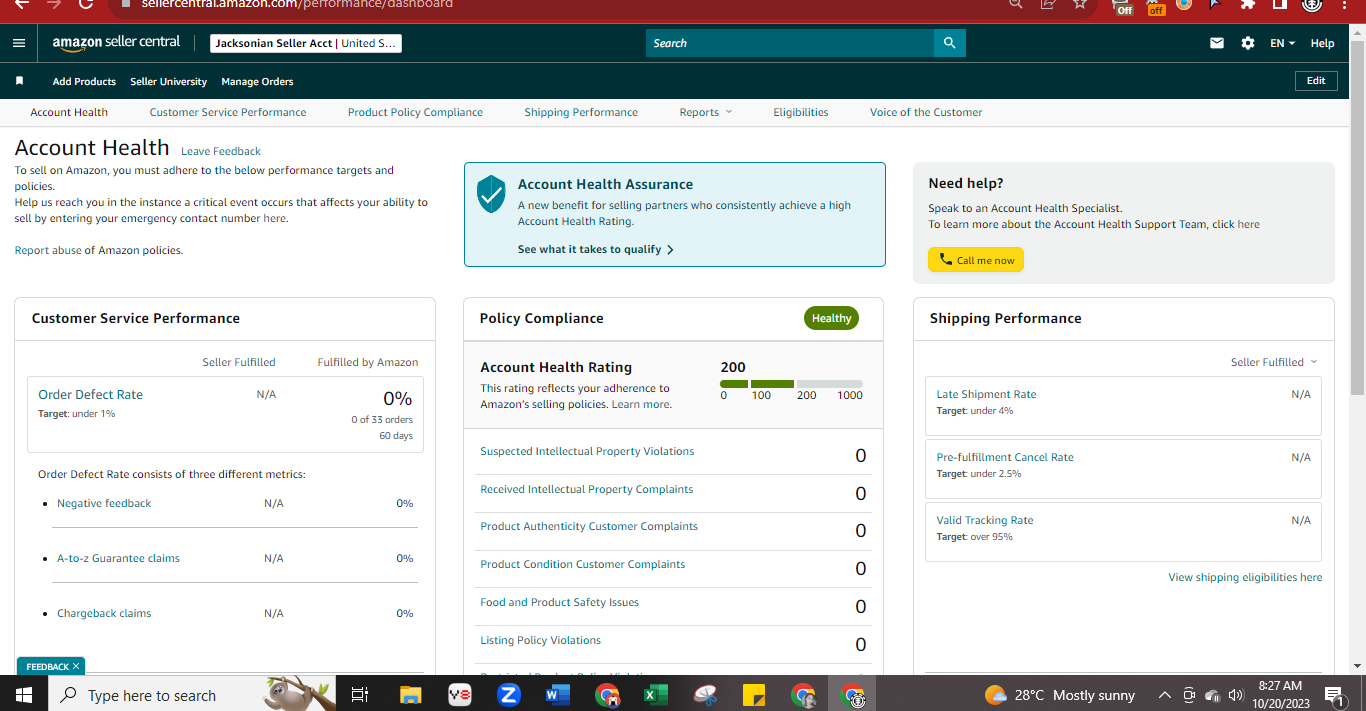The width and height of the screenshot is (1366, 711).
Task: Open the Voice of the Customer tab
Action: (x=926, y=112)
